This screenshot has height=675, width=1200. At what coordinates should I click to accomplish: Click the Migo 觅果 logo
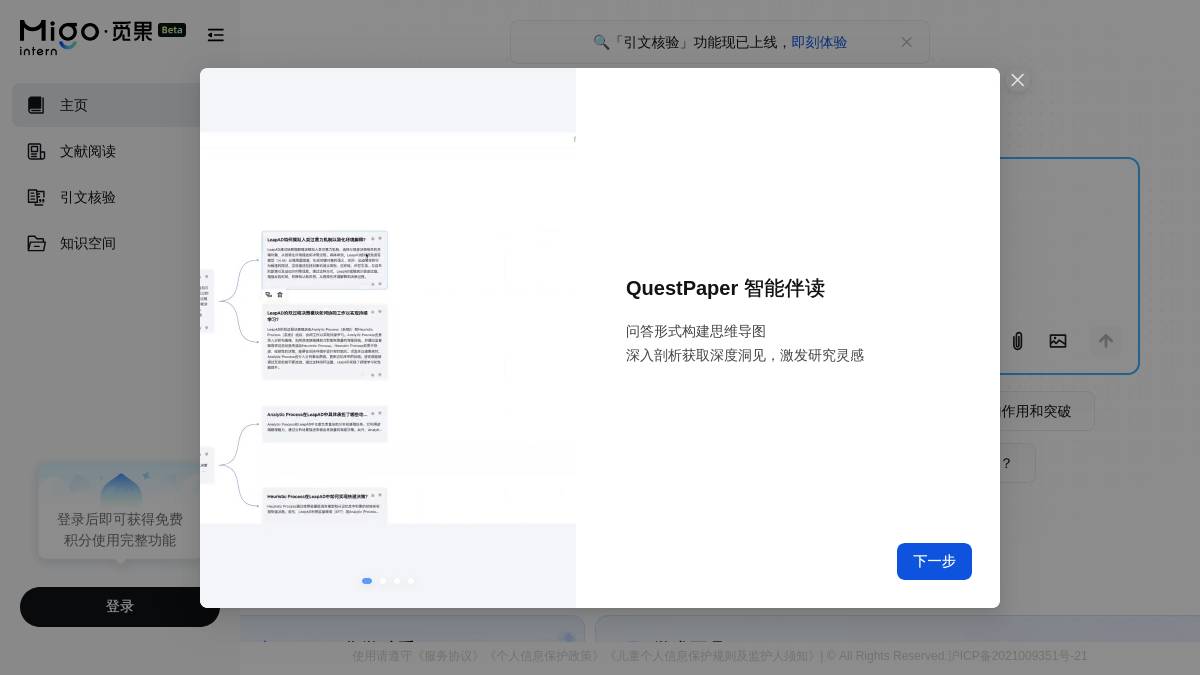click(87, 36)
